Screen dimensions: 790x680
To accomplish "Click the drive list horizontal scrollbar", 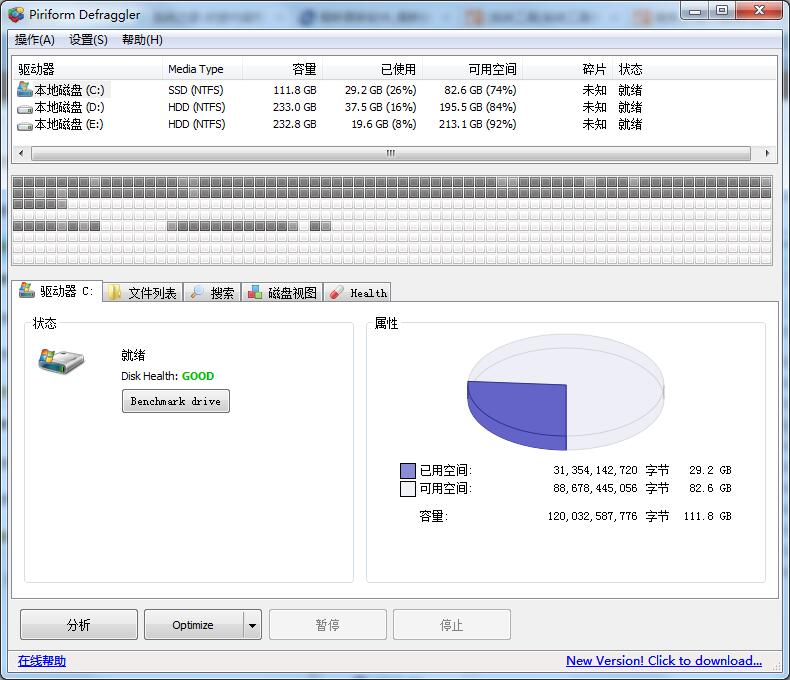I will coord(390,154).
